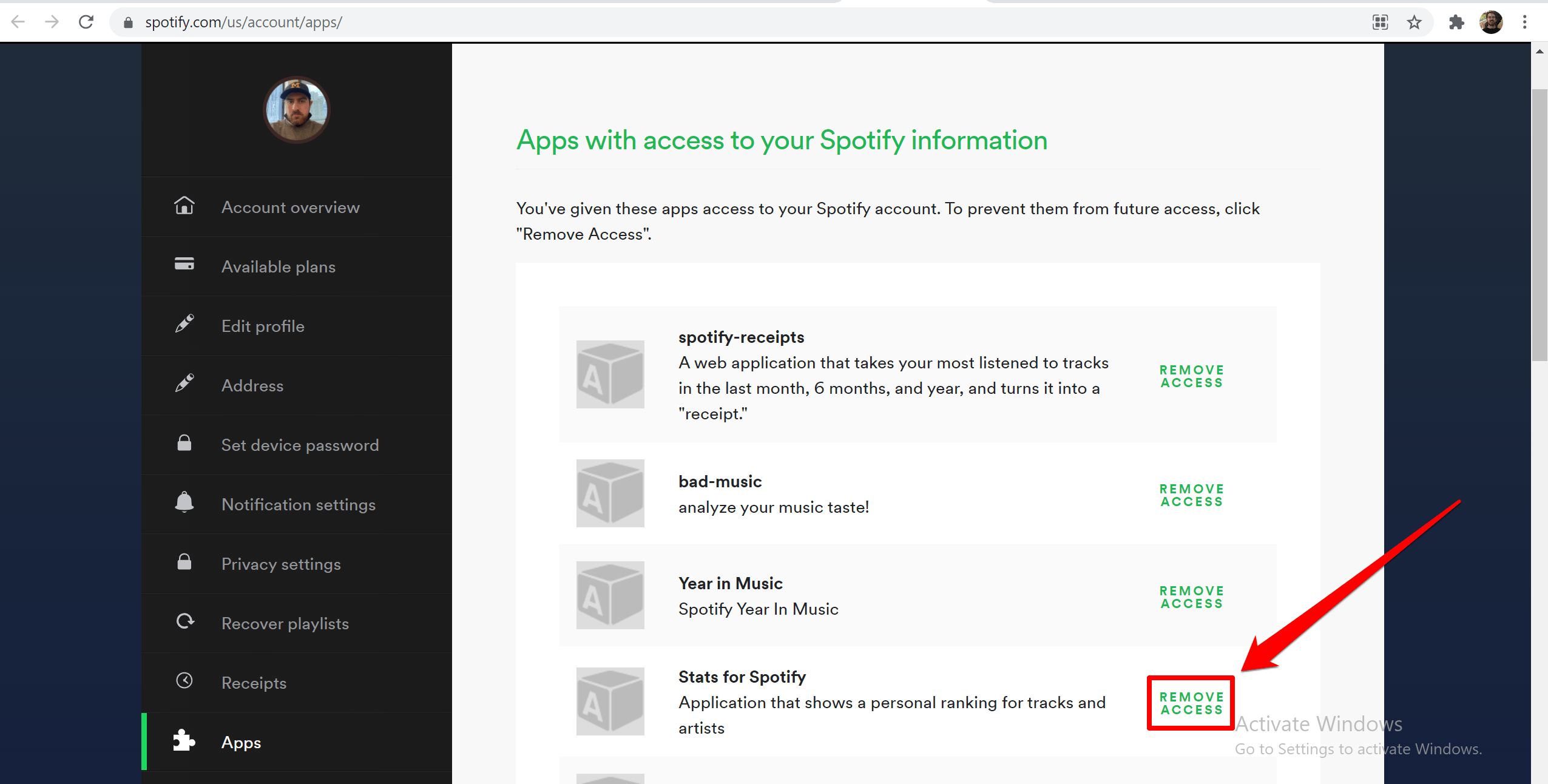Open Chrome's three-dot menu
Screen dimensions: 1548x784
point(1524,22)
